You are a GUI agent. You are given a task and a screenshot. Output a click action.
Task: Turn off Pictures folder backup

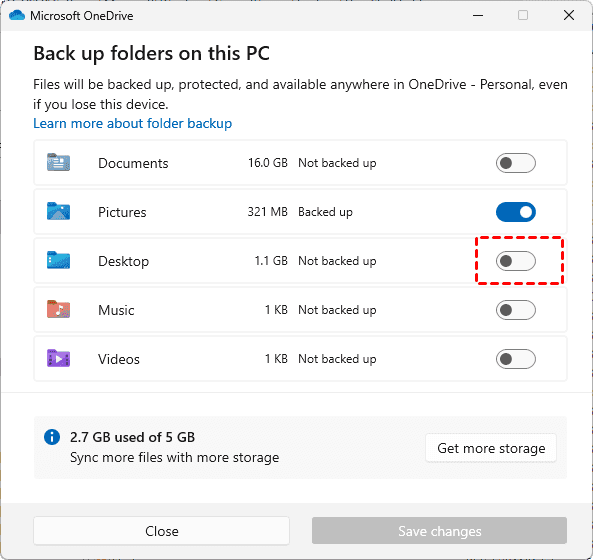(x=515, y=212)
